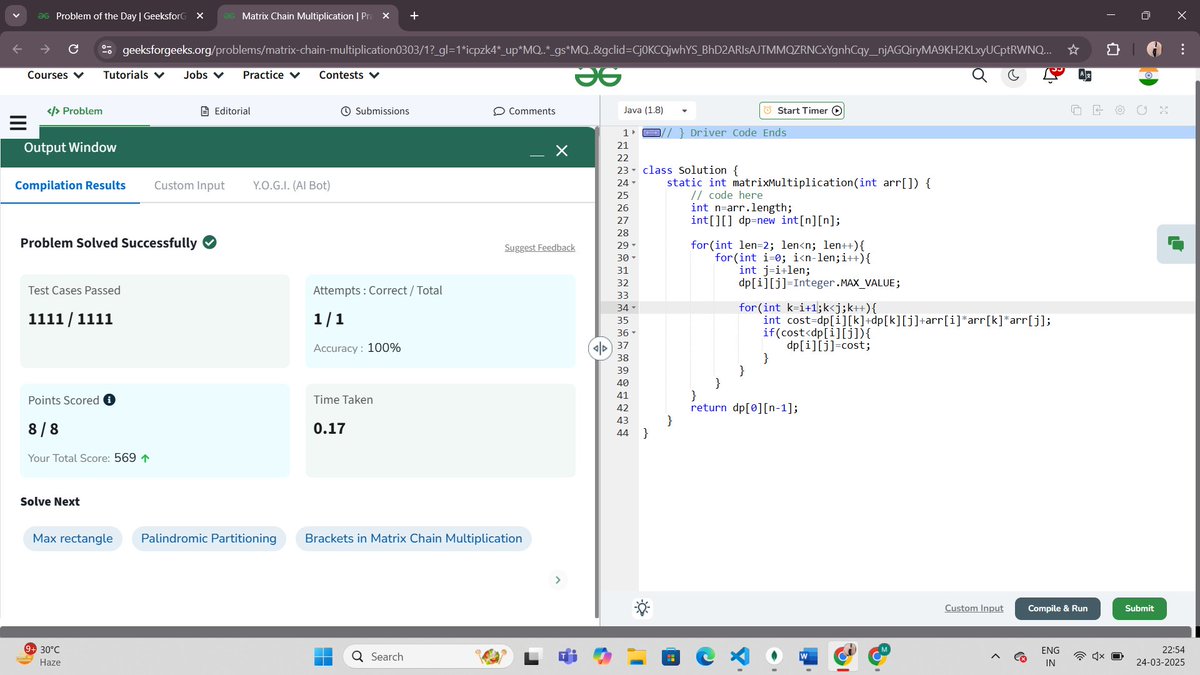Click the Start Timer button
Screen dimensions: 1200x675
pos(802,111)
